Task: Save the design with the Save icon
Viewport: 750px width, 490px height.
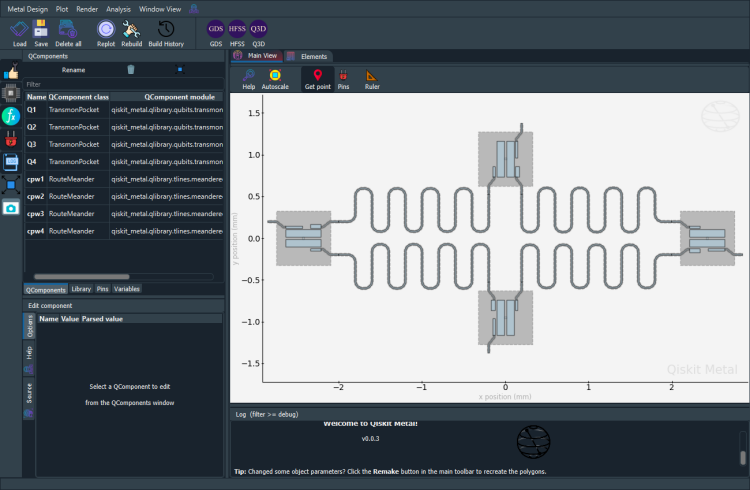Action: pyautogui.click(x=41, y=33)
